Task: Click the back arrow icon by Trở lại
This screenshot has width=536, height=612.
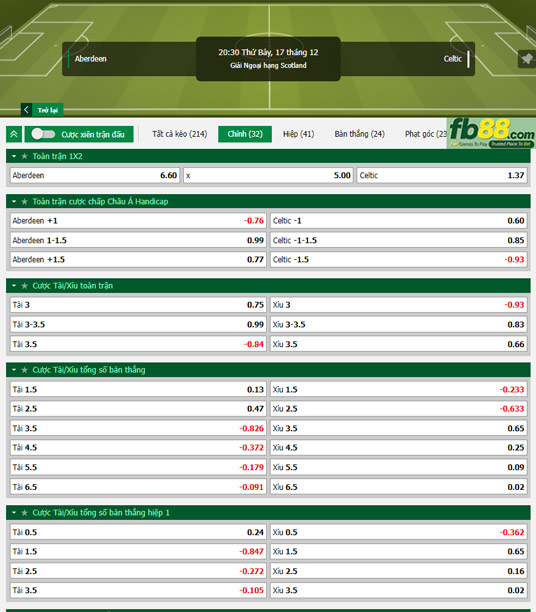Action: coord(26,110)
